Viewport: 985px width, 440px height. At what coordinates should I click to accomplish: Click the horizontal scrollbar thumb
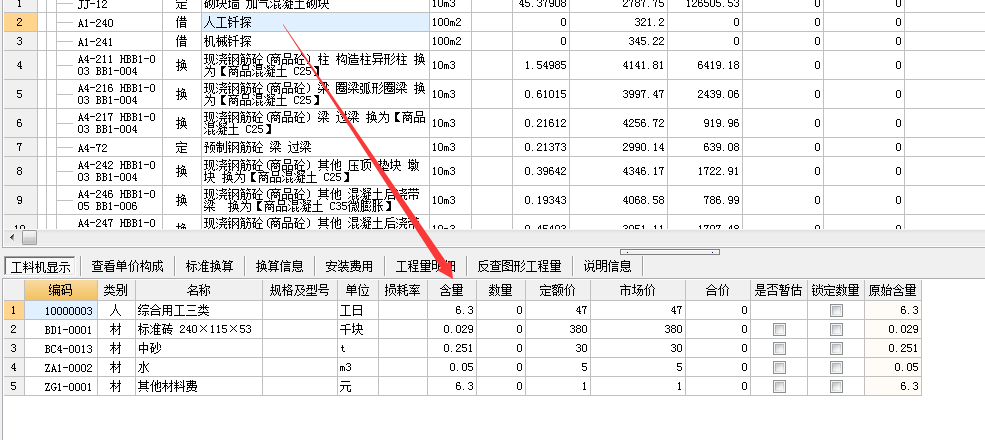29,238
